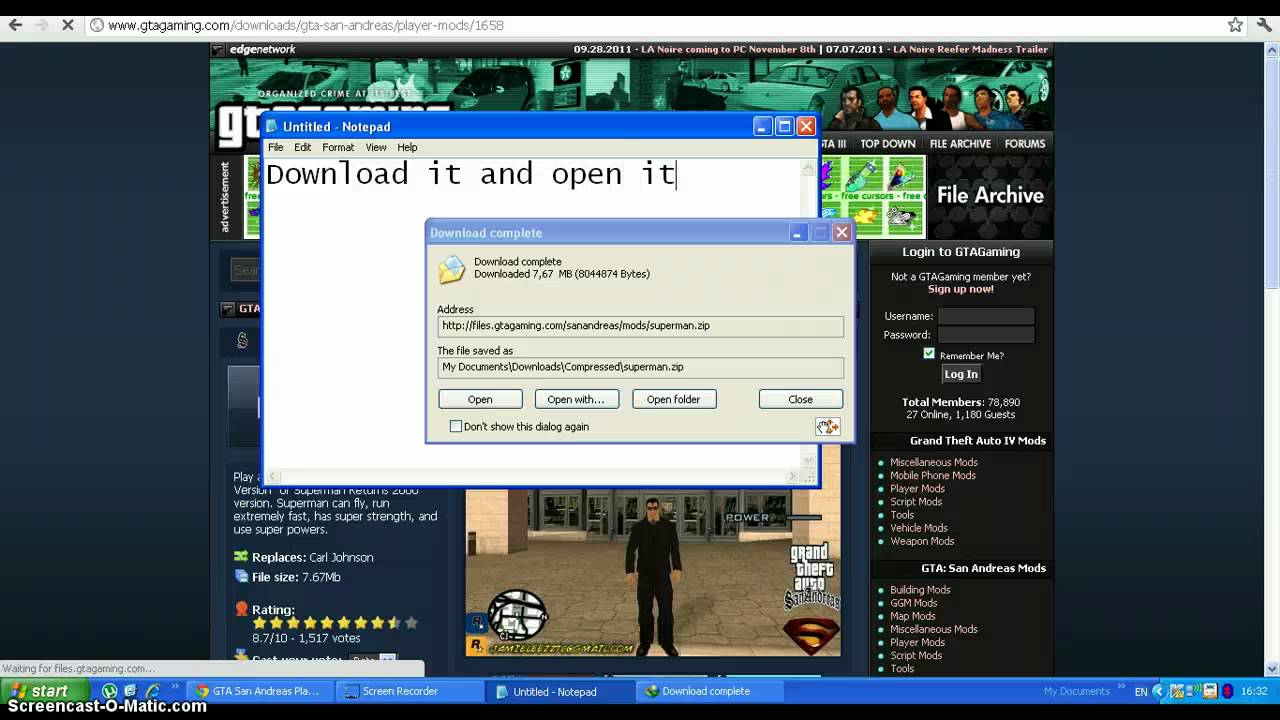Switch to GTA San Andreas taskbar item
1280x720 pixels.
pos(258,691)
